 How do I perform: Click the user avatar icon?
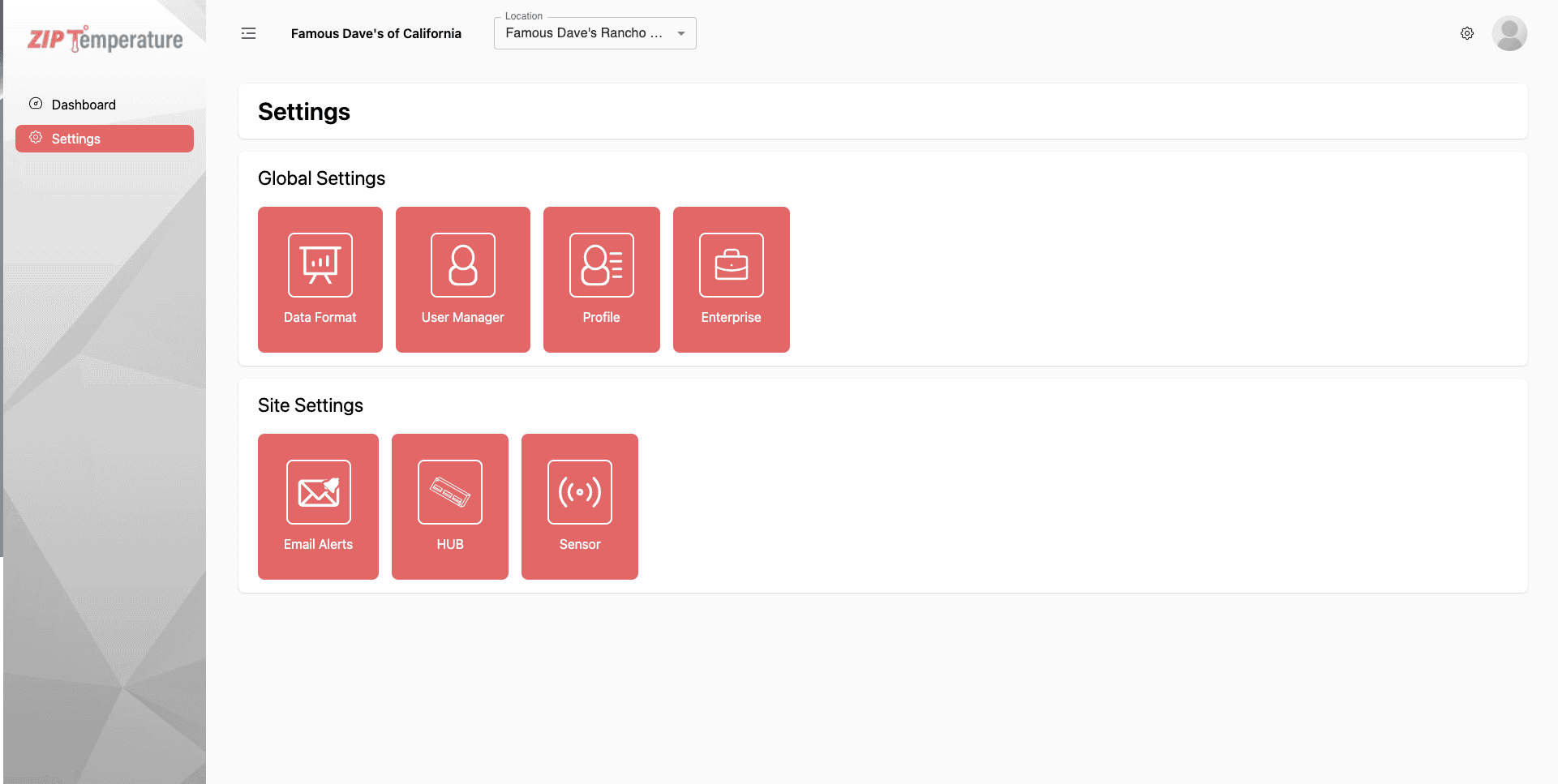[x=1509, y=33]
